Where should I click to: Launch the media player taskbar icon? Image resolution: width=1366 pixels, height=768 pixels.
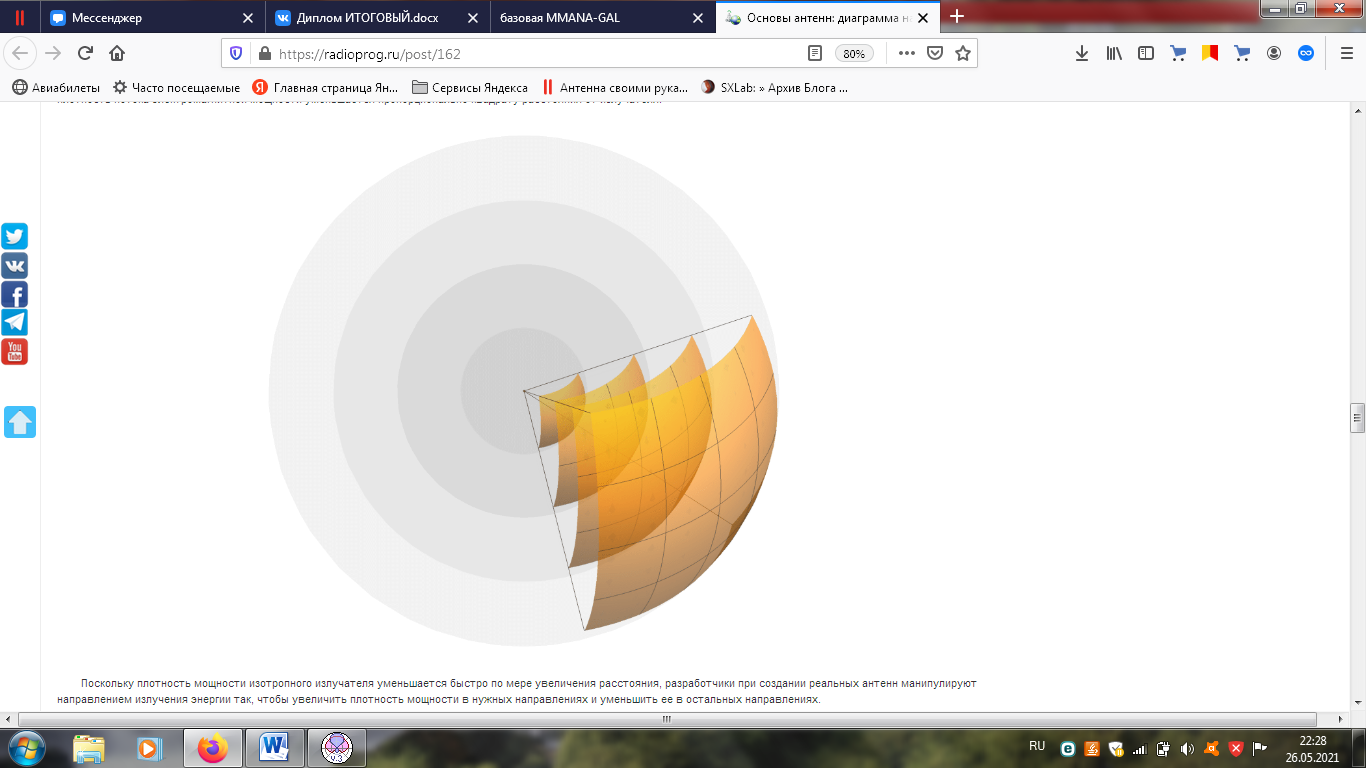(x=148, y=748)
